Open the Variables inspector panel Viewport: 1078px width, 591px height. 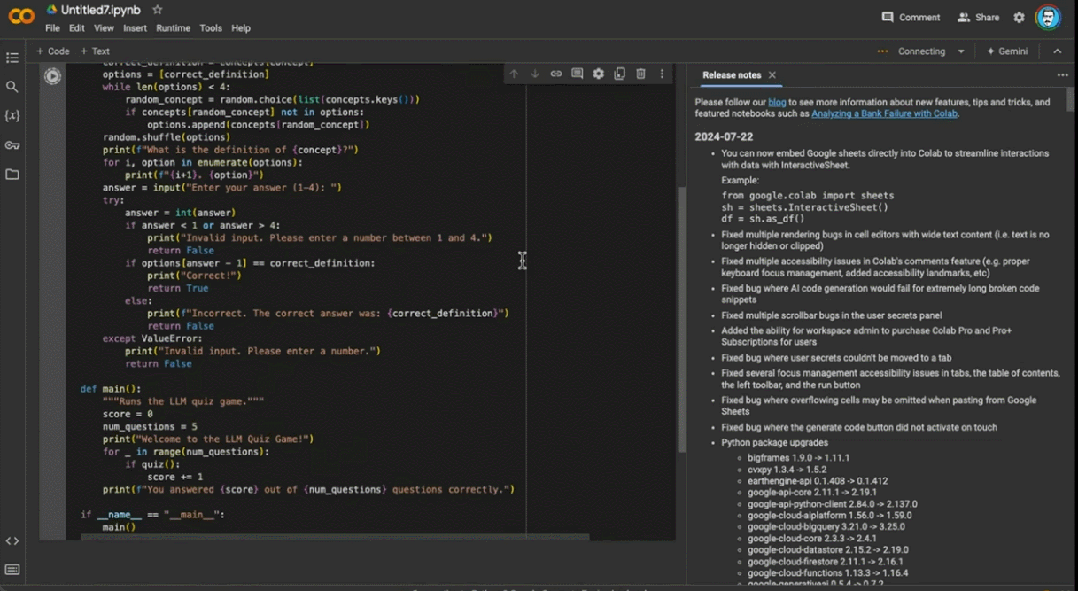(12, 116)
